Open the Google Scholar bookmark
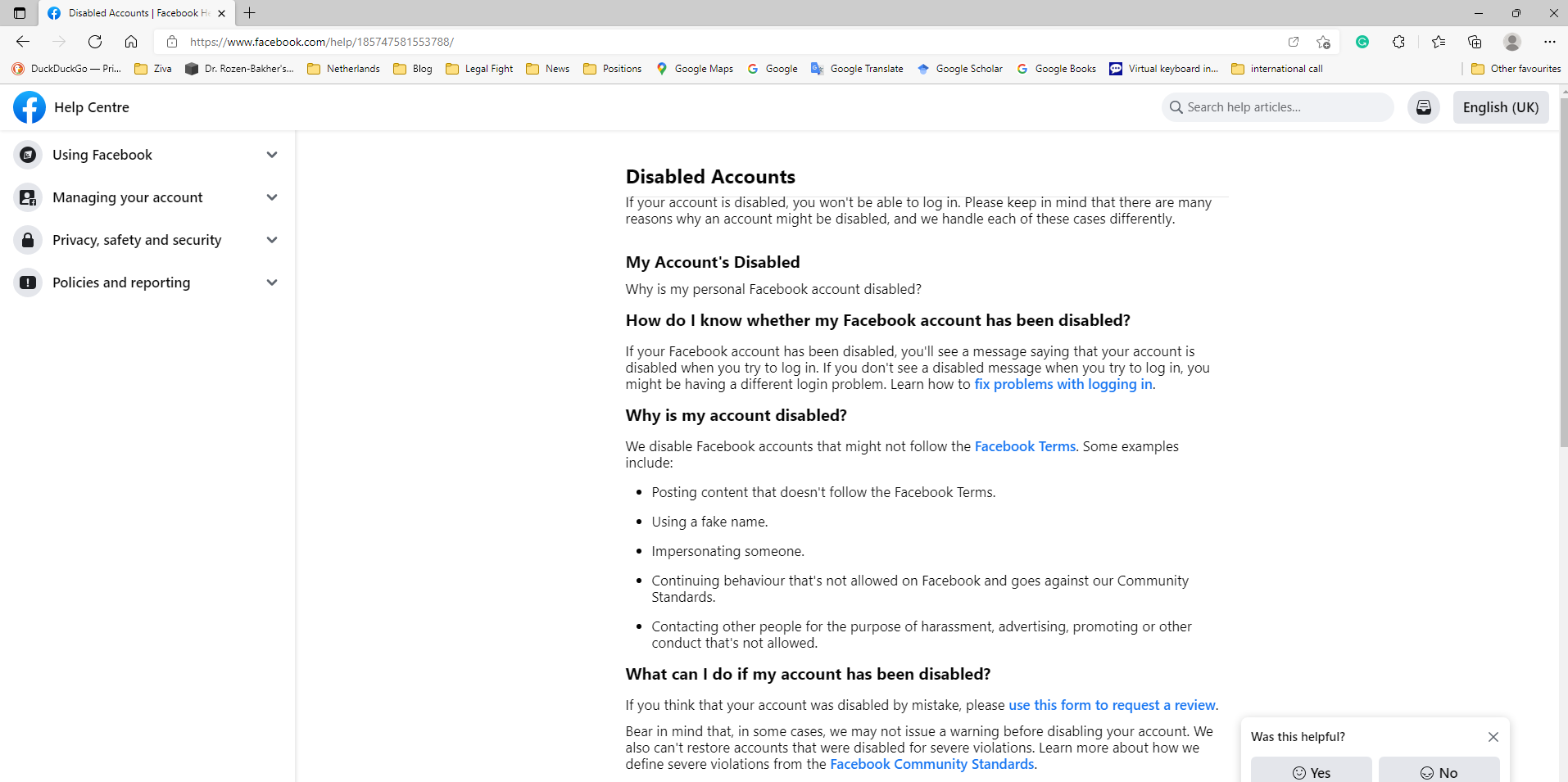 pyautogui.click(x=960, y=69)
